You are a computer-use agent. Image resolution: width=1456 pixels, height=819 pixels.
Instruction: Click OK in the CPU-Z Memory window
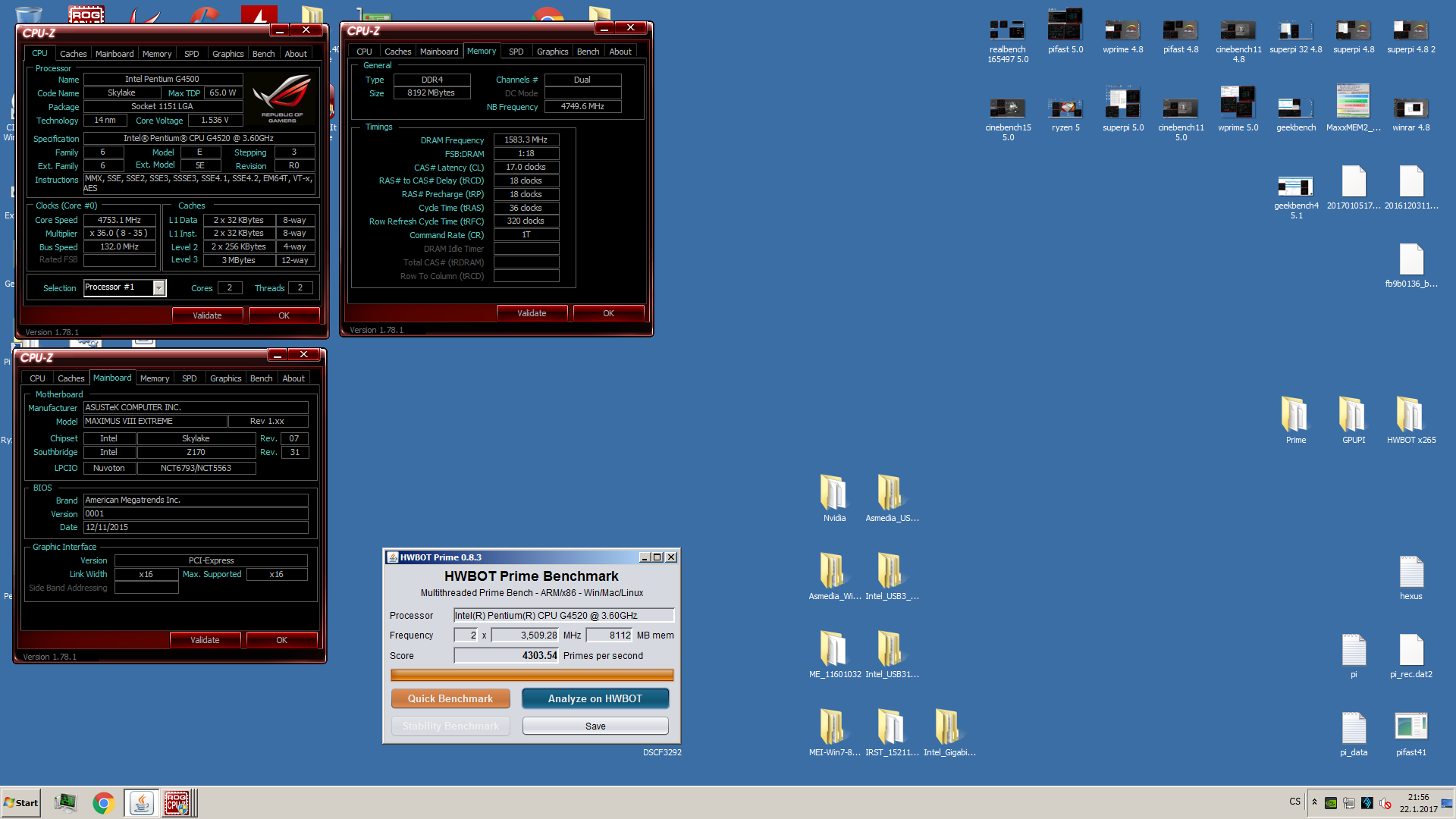tap(608, 313)
